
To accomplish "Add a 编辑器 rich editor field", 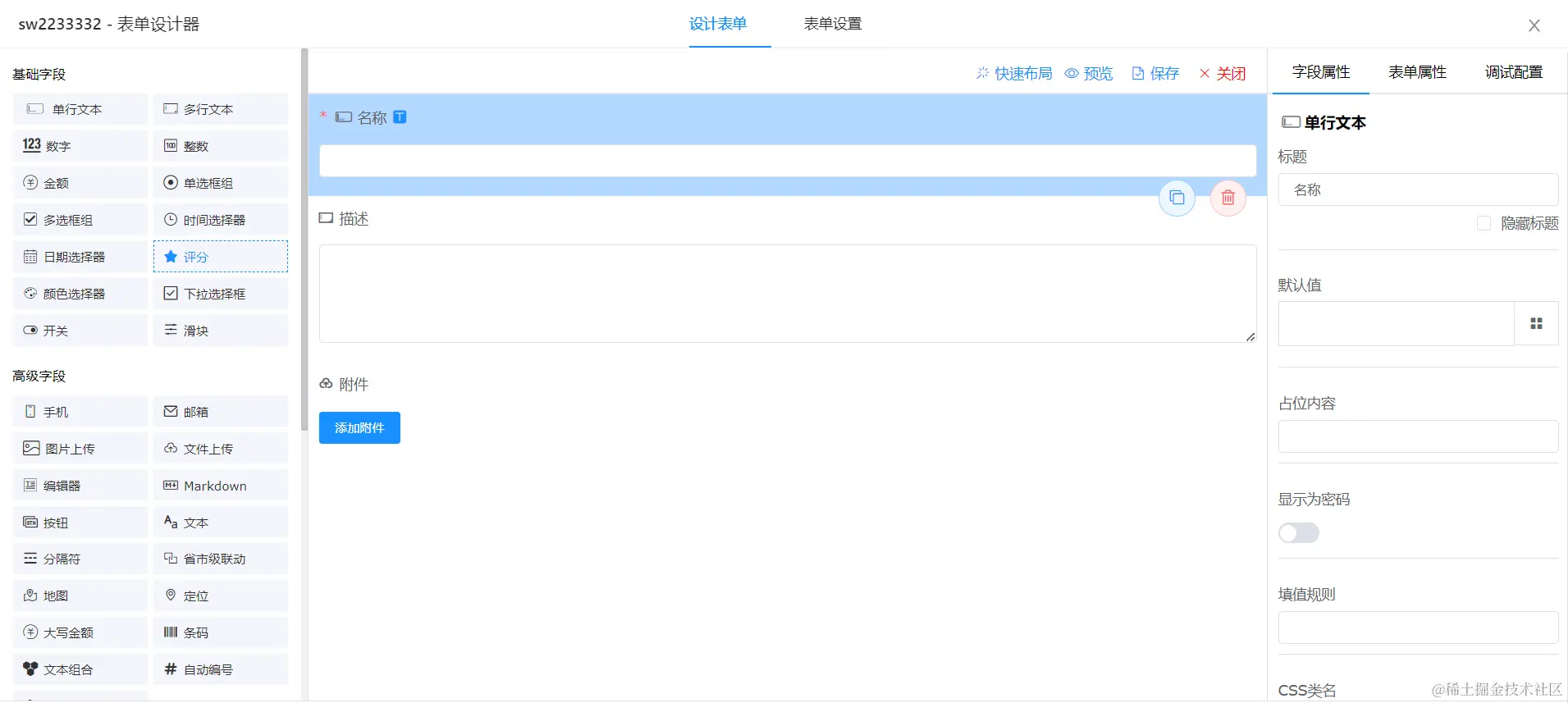I will (80, 486).
